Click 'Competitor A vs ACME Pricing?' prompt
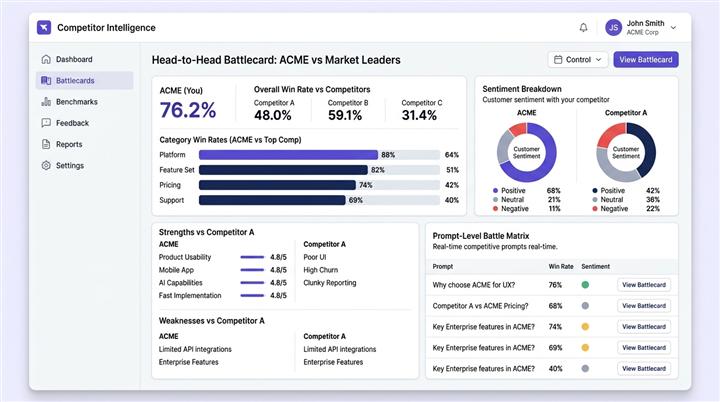 (x=480, y=306)
